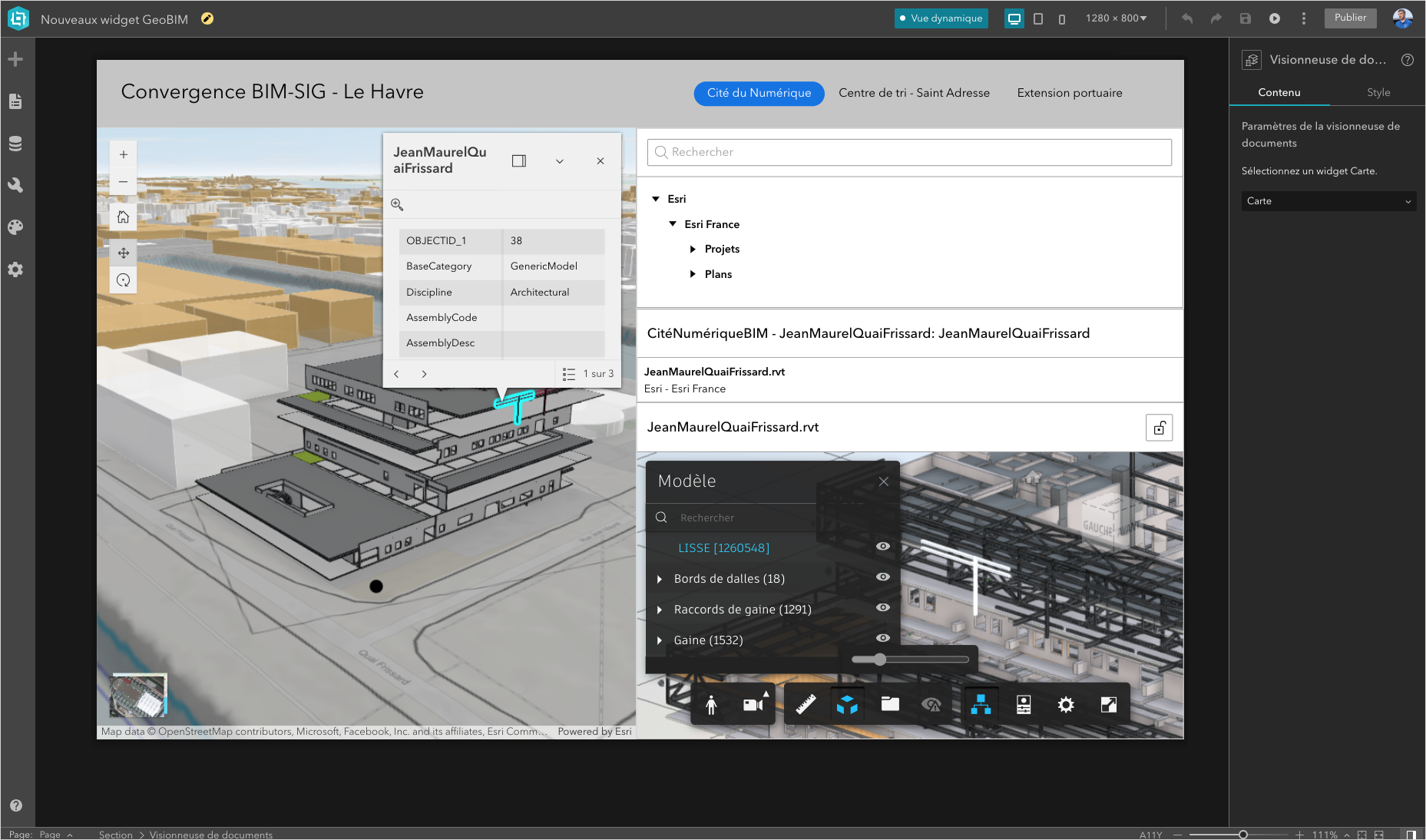The width and height of the screenshot is (1426, 840).
Task: Toggle visibility of Bords de dalles
Action: (882, 577)
